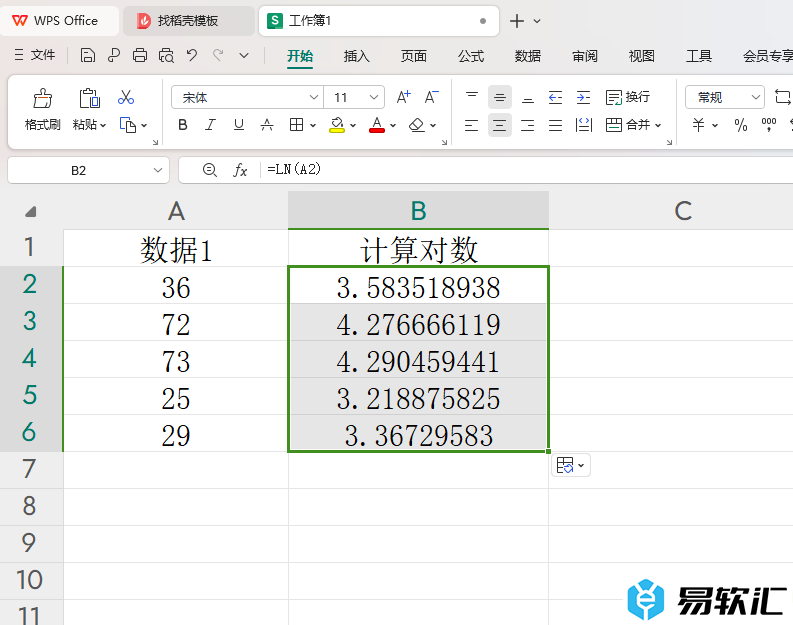The height and width of the screenshot is (625, 793).
Task: Click the Paste clipboard icon
Action: (x=90, y=98)
